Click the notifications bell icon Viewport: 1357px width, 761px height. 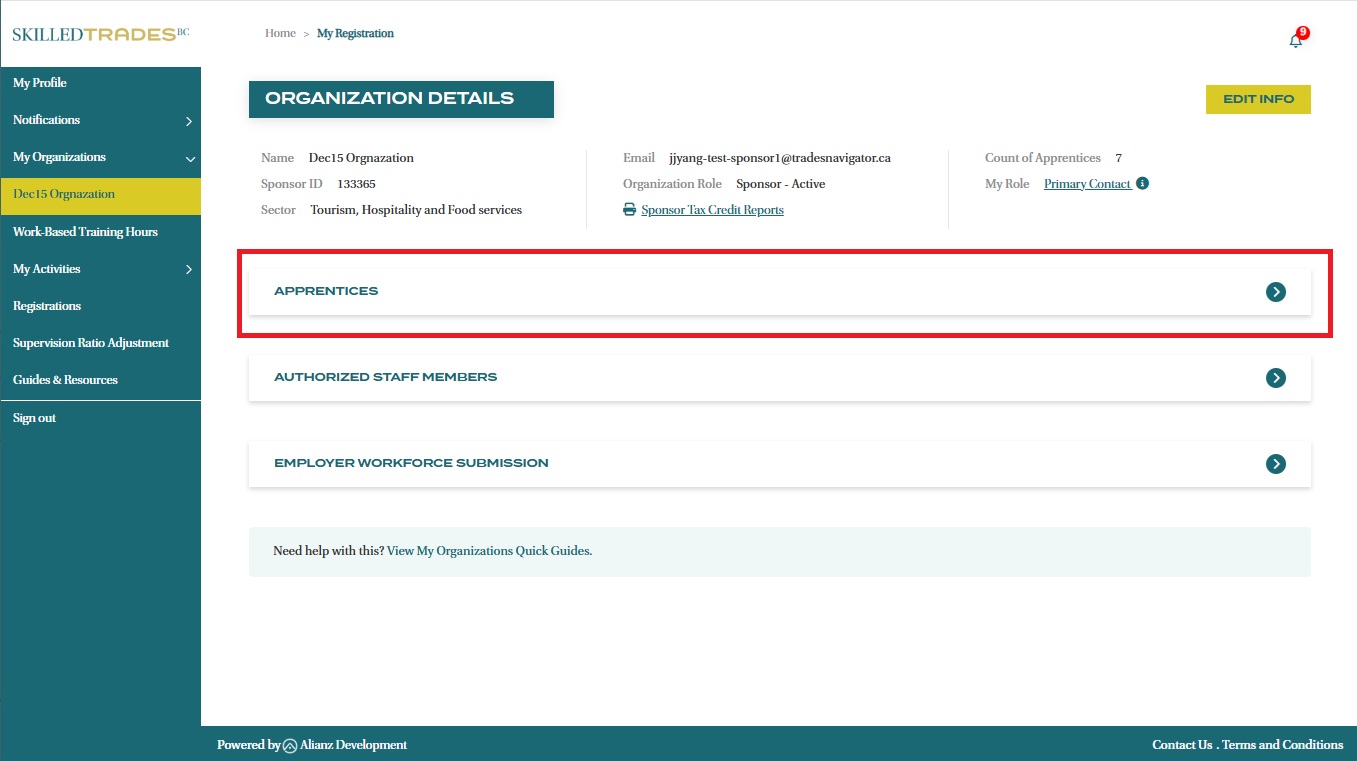pos(1296,40)
